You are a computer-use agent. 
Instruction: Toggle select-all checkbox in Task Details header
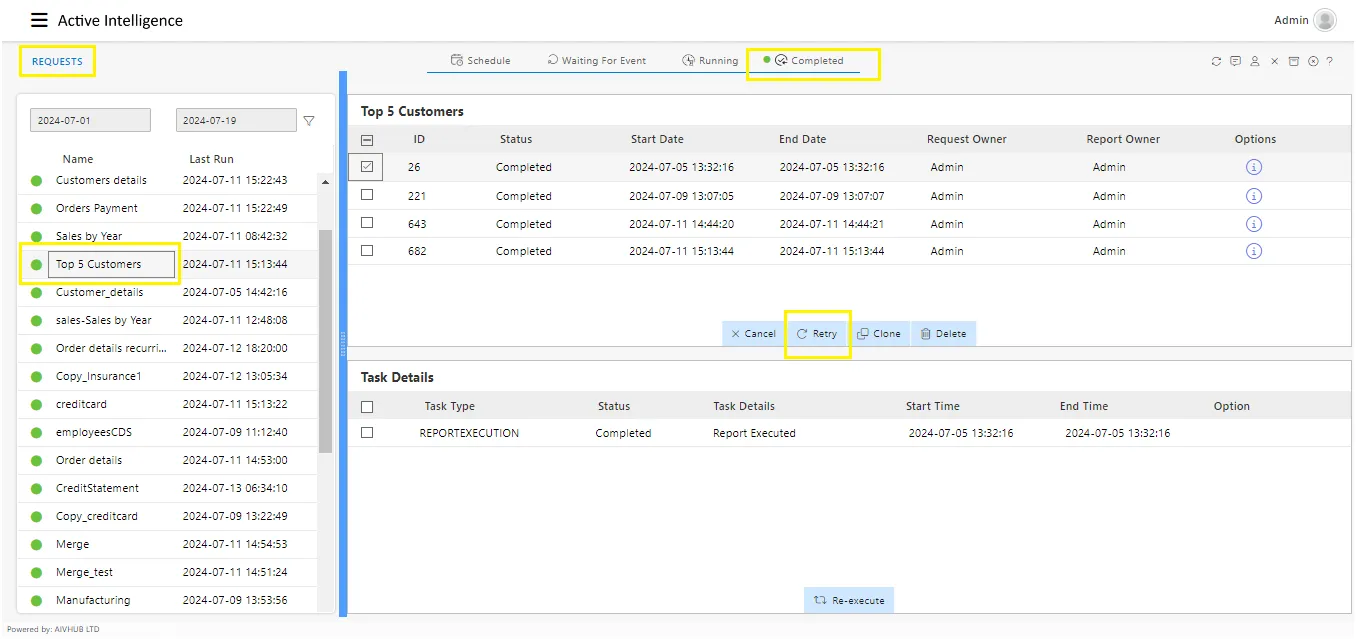click(x=367, y=407)
